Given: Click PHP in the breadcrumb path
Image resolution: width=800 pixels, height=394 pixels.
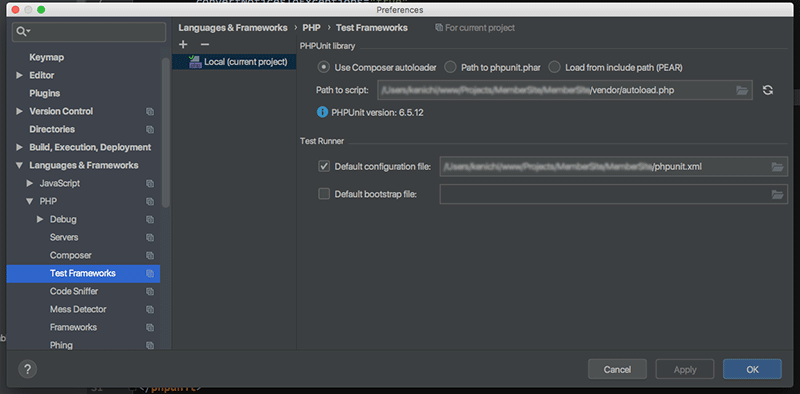Looking at the screenshot, I should (311, 28).
